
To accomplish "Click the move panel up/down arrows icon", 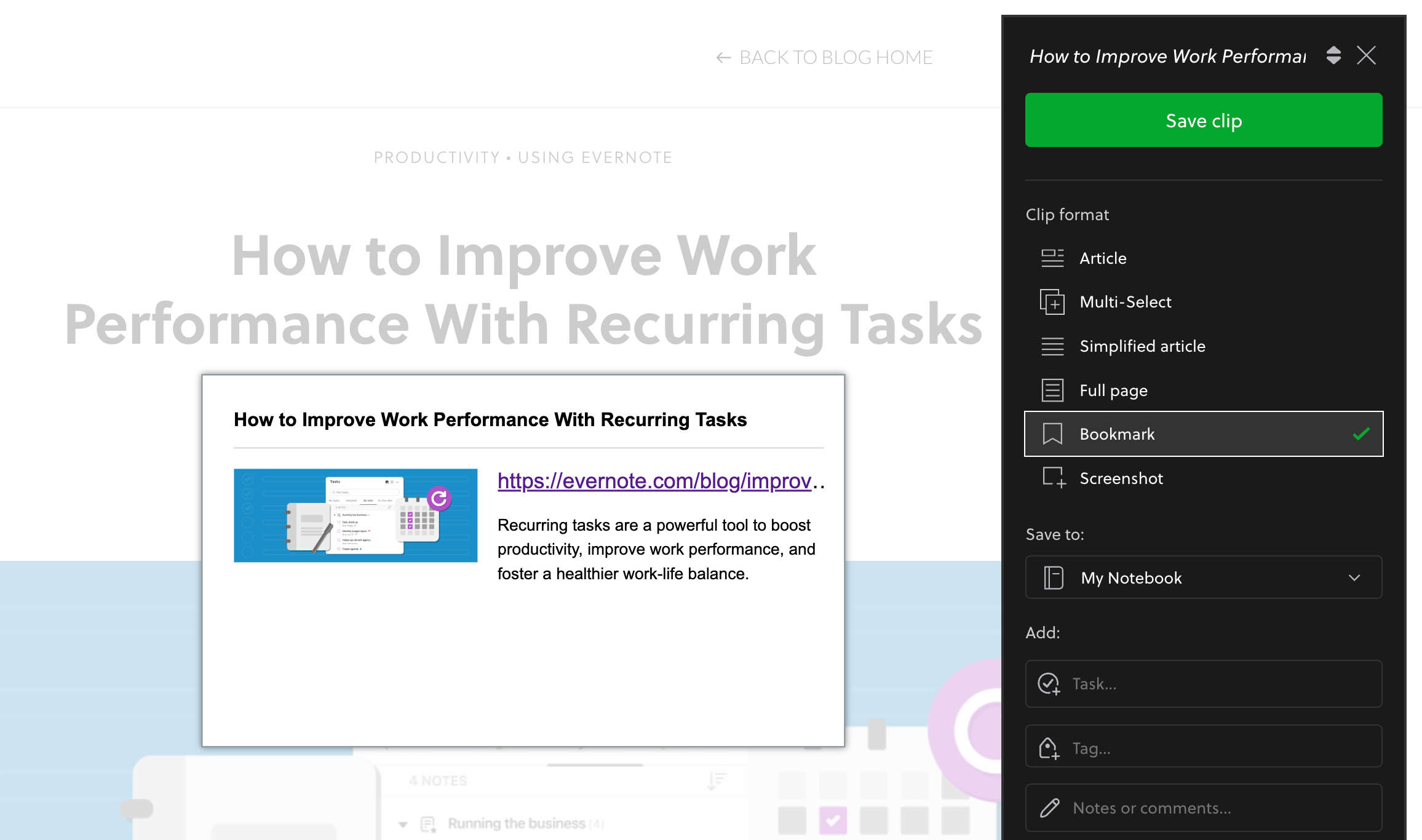I will coord(1333,55).
